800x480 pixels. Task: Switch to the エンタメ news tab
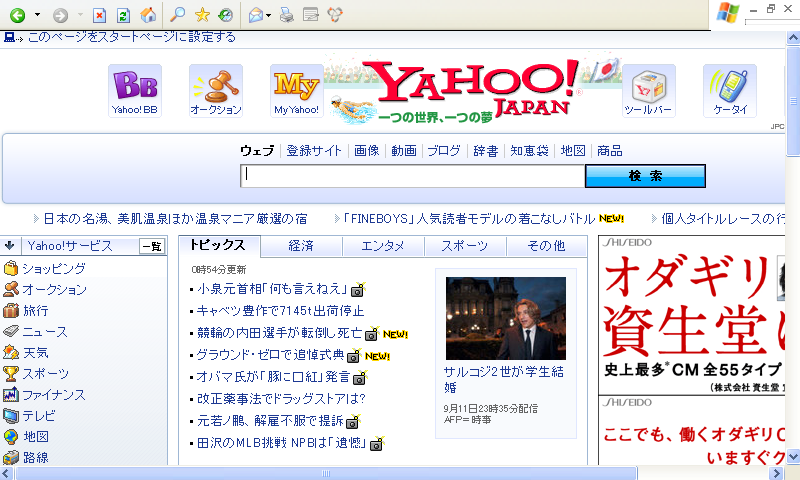coord(383,246)
